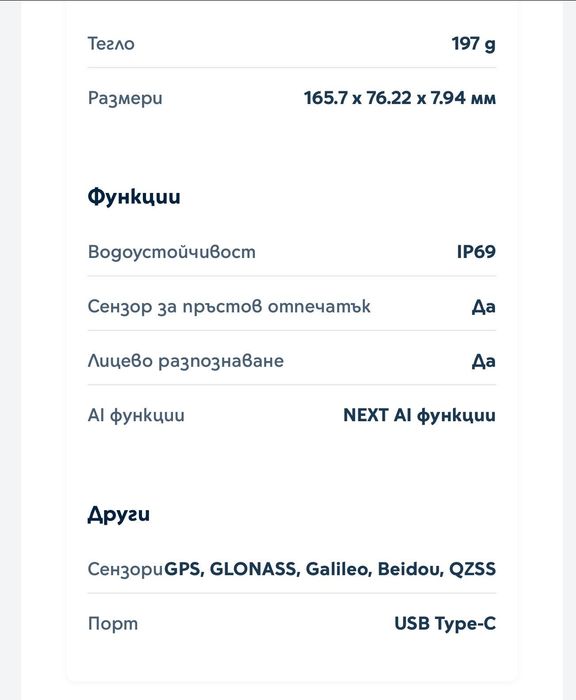
Task: Select the Сензор за пръстов отпечатък label
Action: coord(229,307)
